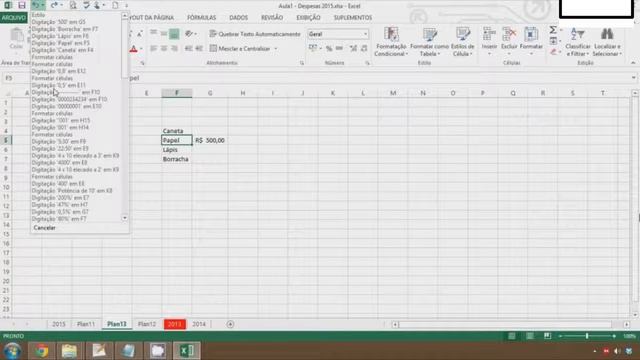Click the AutoSum sigma icon
The height and width of the screenshot is (360, 640).
pos(553,30)
